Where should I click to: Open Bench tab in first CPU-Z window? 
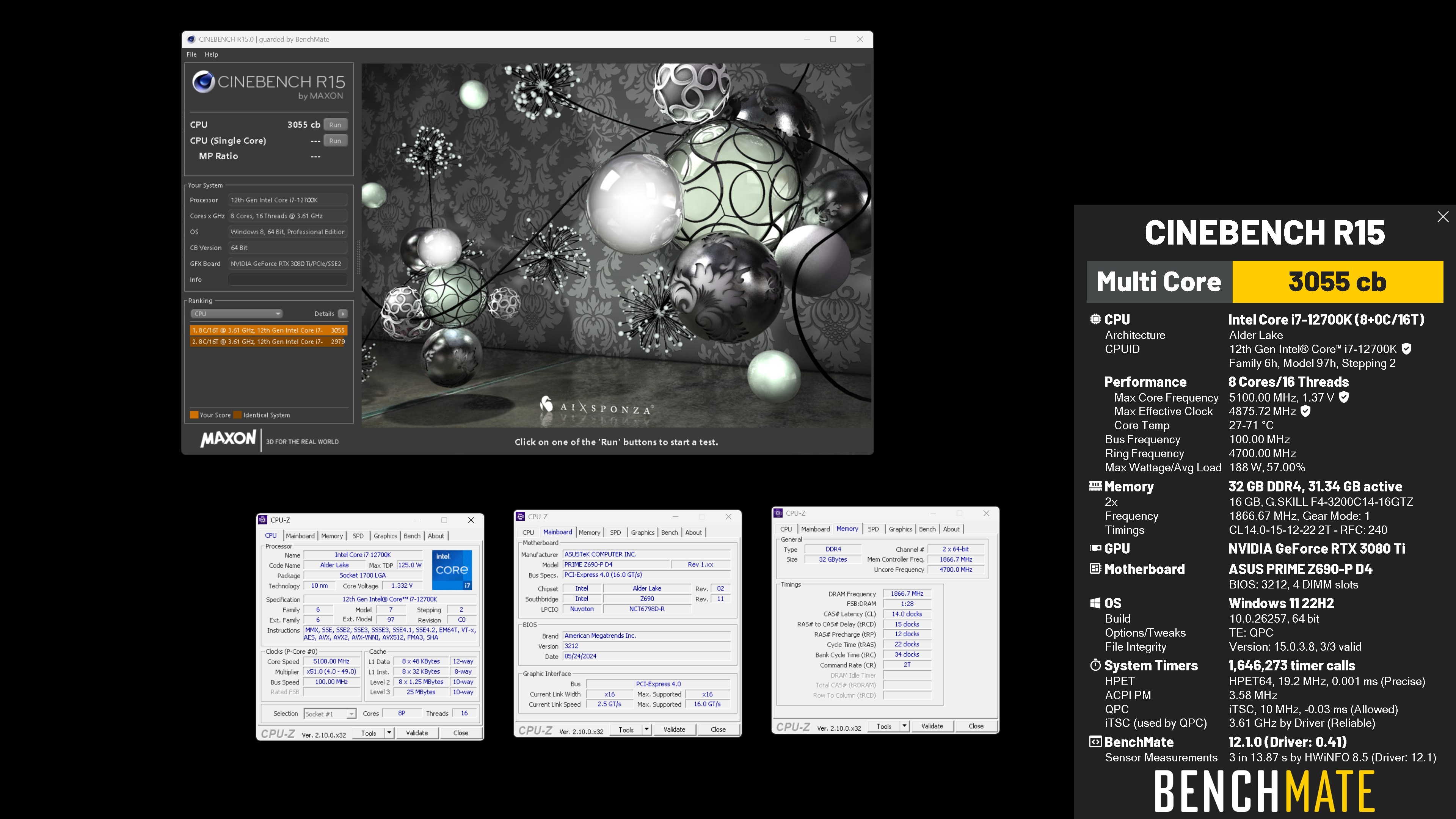coord(412,536)
